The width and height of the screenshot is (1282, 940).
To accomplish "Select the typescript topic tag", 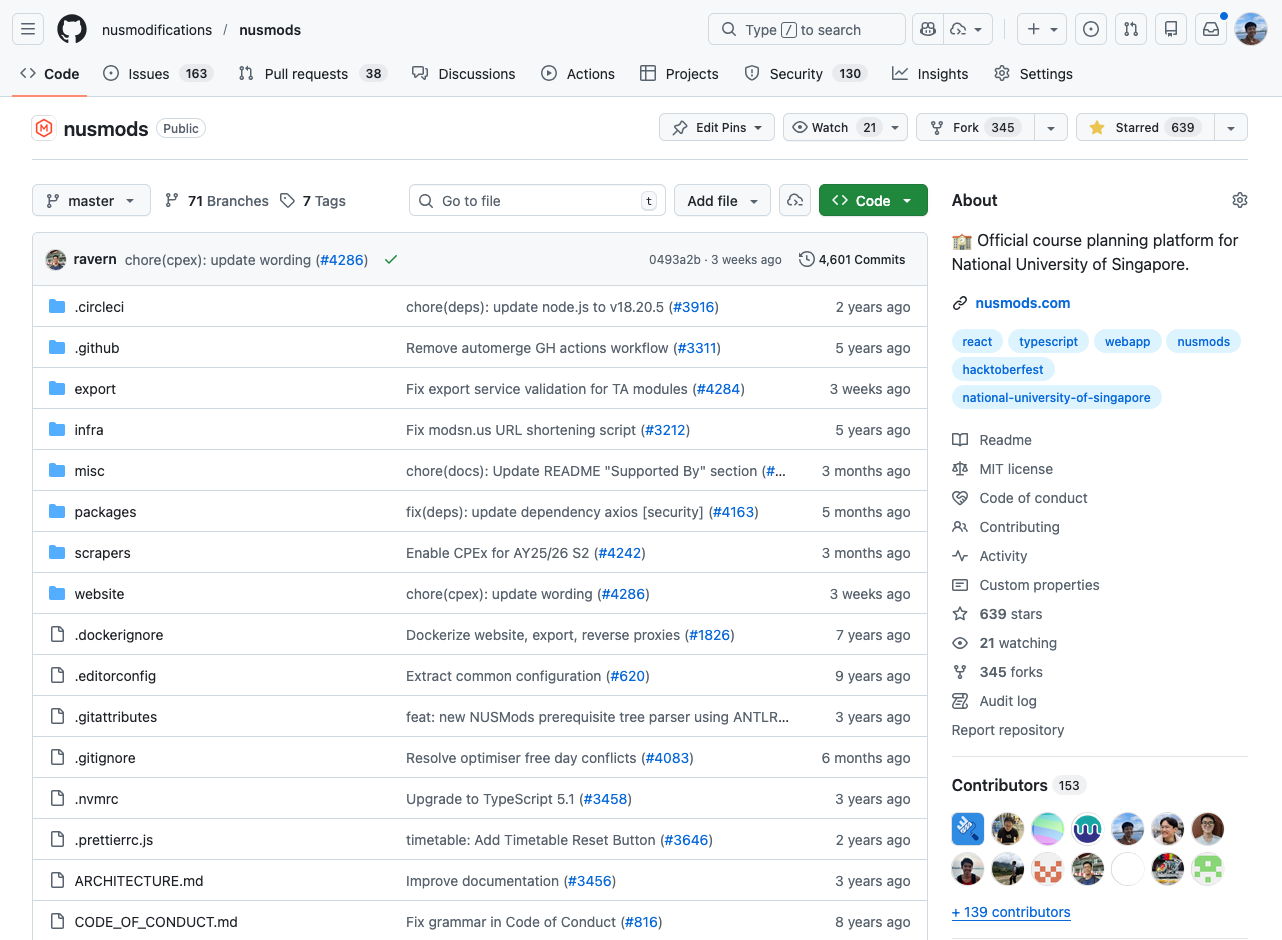I will click(x=1048, y=341).
